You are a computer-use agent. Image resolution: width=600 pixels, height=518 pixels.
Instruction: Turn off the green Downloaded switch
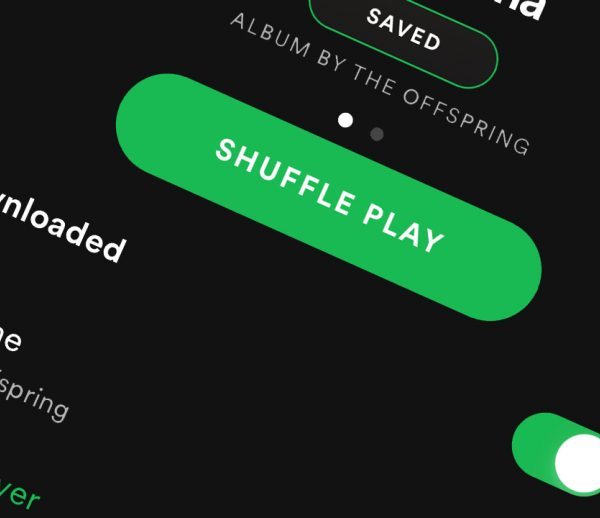pyautogui.click(x=558, y=454)
